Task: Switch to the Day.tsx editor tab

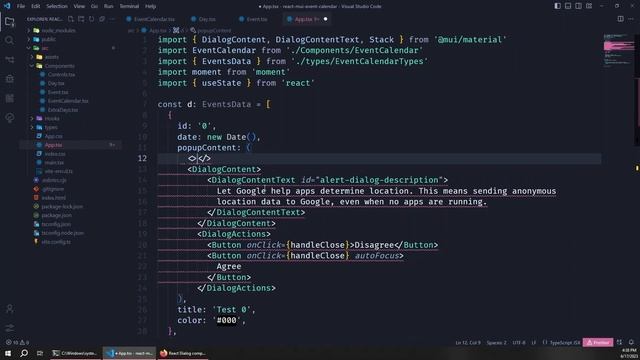Action: coord(203,19)
